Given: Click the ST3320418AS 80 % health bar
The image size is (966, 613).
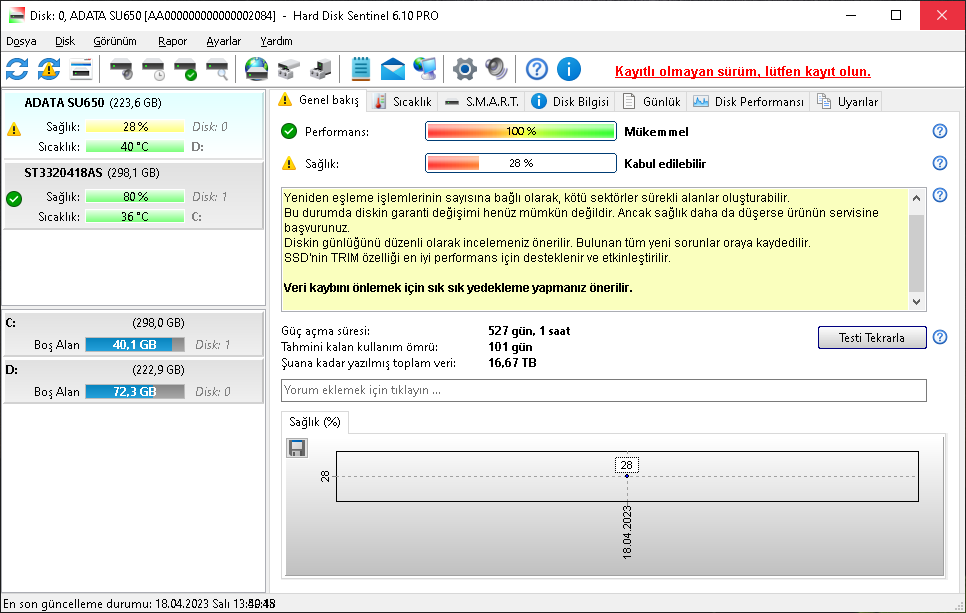Looking at the screenshot, I should tap(135, 197).
